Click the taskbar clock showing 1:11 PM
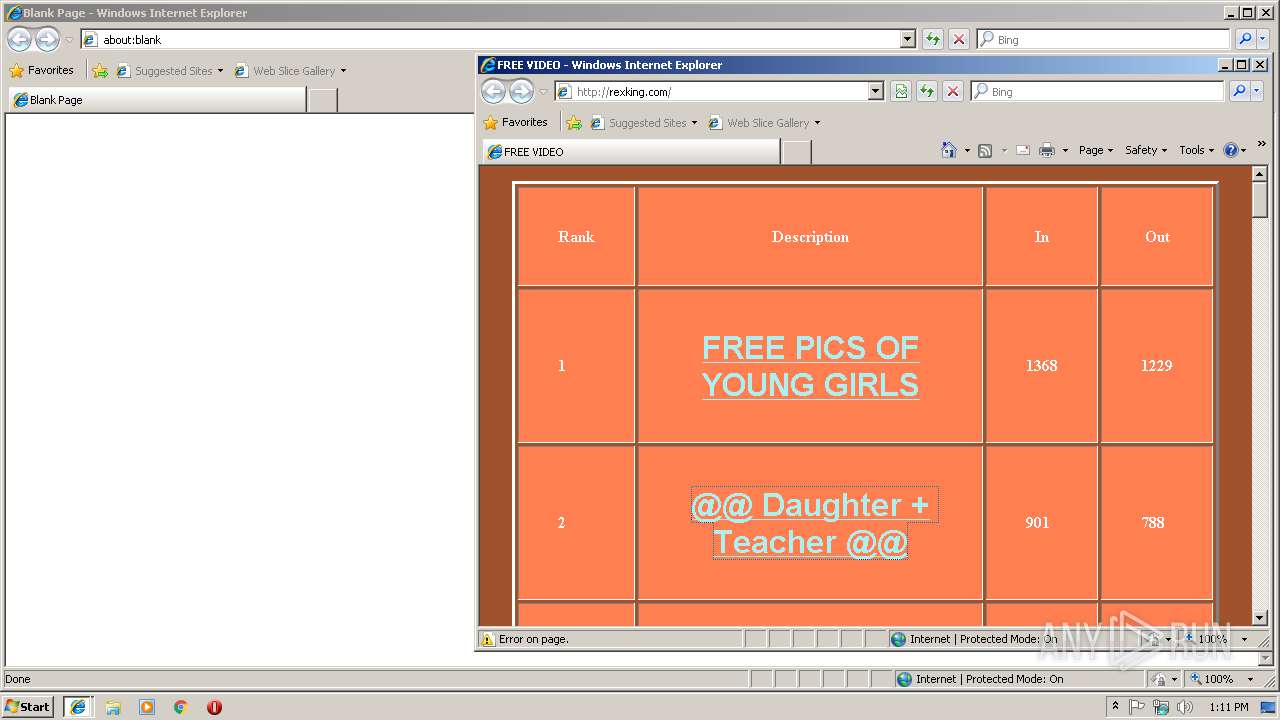The width and height of the screenshot is (1280, 720). tap(1229, 707)
